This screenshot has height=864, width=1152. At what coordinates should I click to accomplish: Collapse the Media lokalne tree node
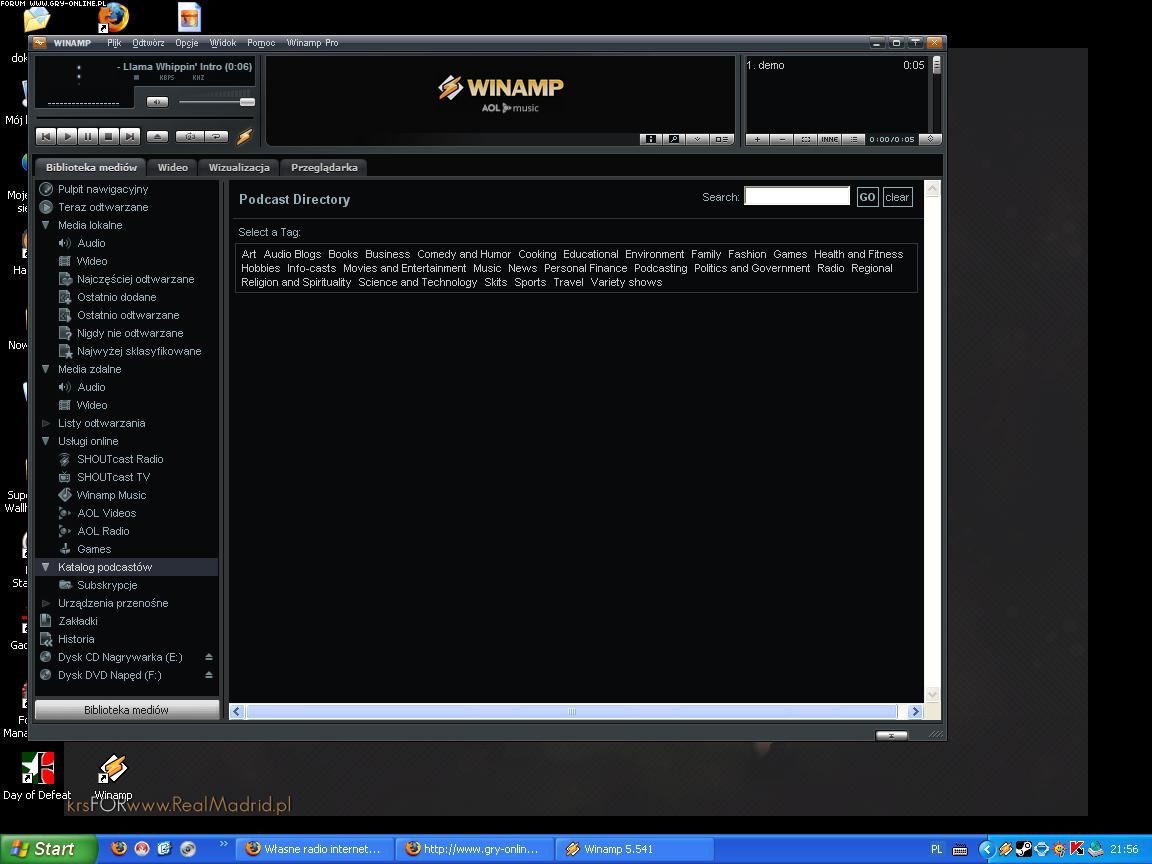coord(46,225)
